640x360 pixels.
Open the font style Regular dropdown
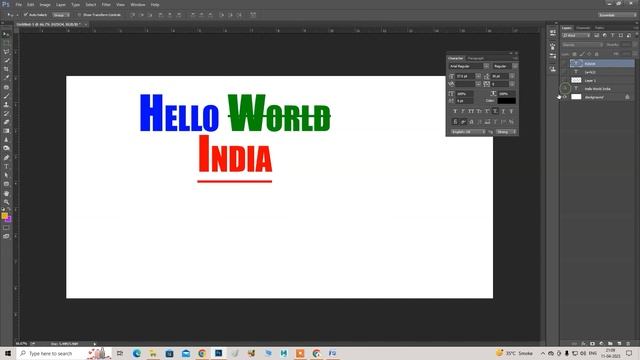515,66
